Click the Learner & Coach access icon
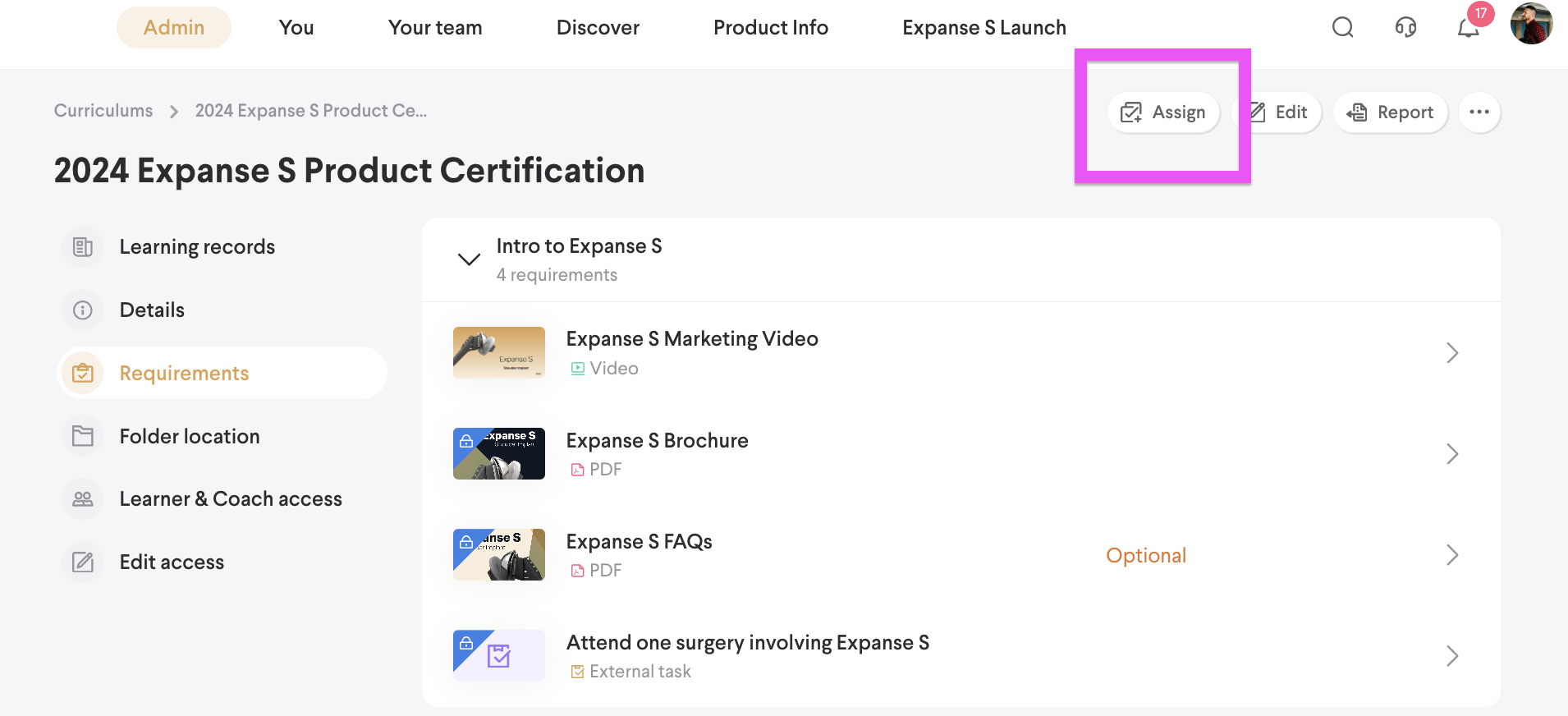Screen dimensions: 1568x716 click(83, 499)
